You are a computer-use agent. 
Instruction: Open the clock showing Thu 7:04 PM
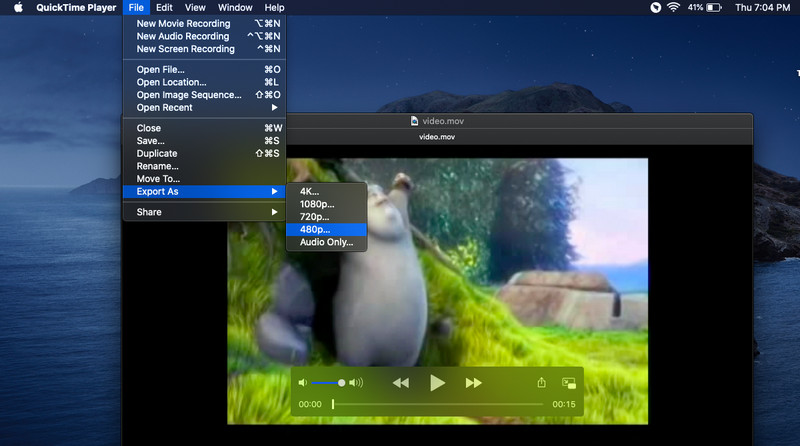coord(763,7)
